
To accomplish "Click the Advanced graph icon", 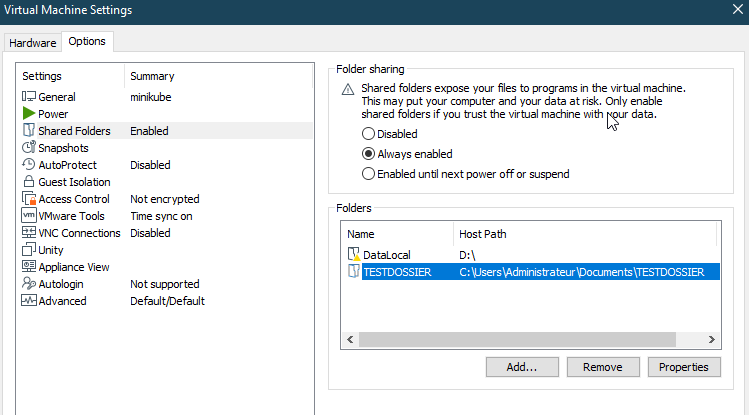I will pos(29,300).
